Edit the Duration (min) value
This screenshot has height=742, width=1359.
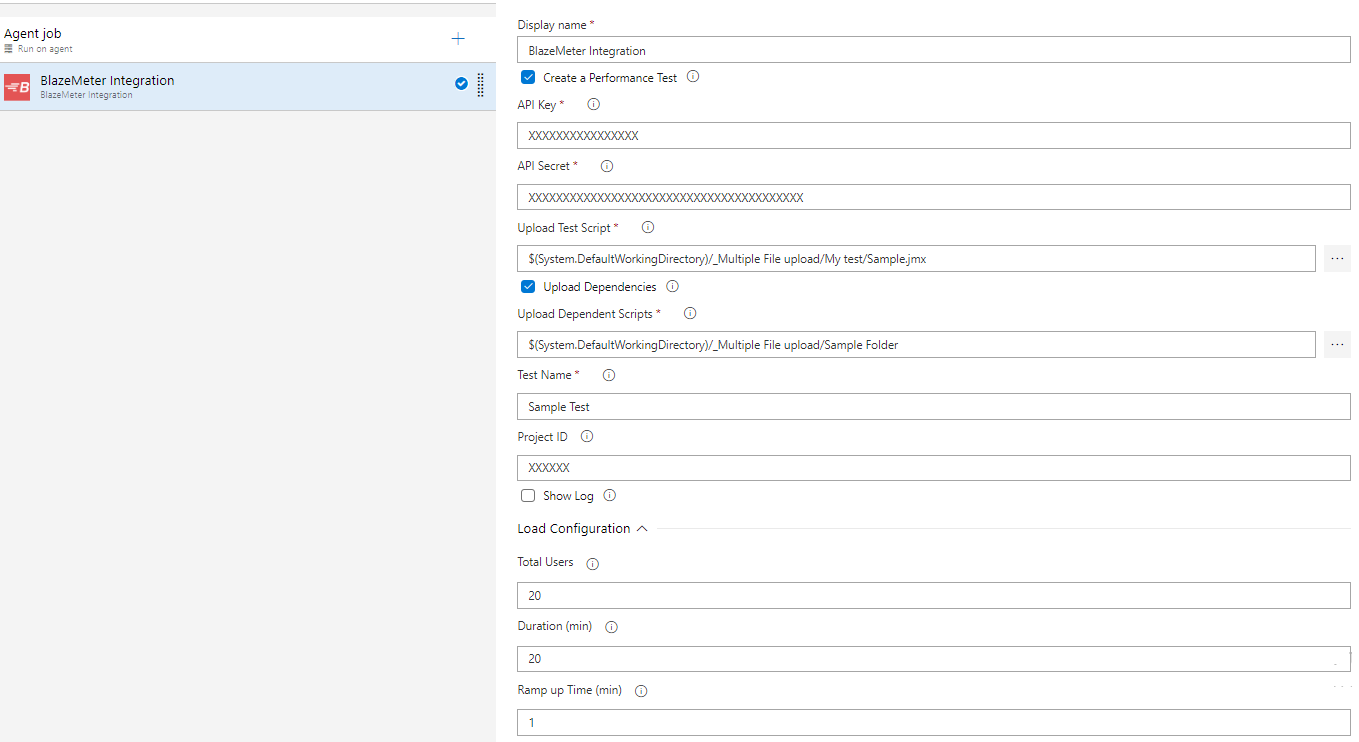point(934,658)
